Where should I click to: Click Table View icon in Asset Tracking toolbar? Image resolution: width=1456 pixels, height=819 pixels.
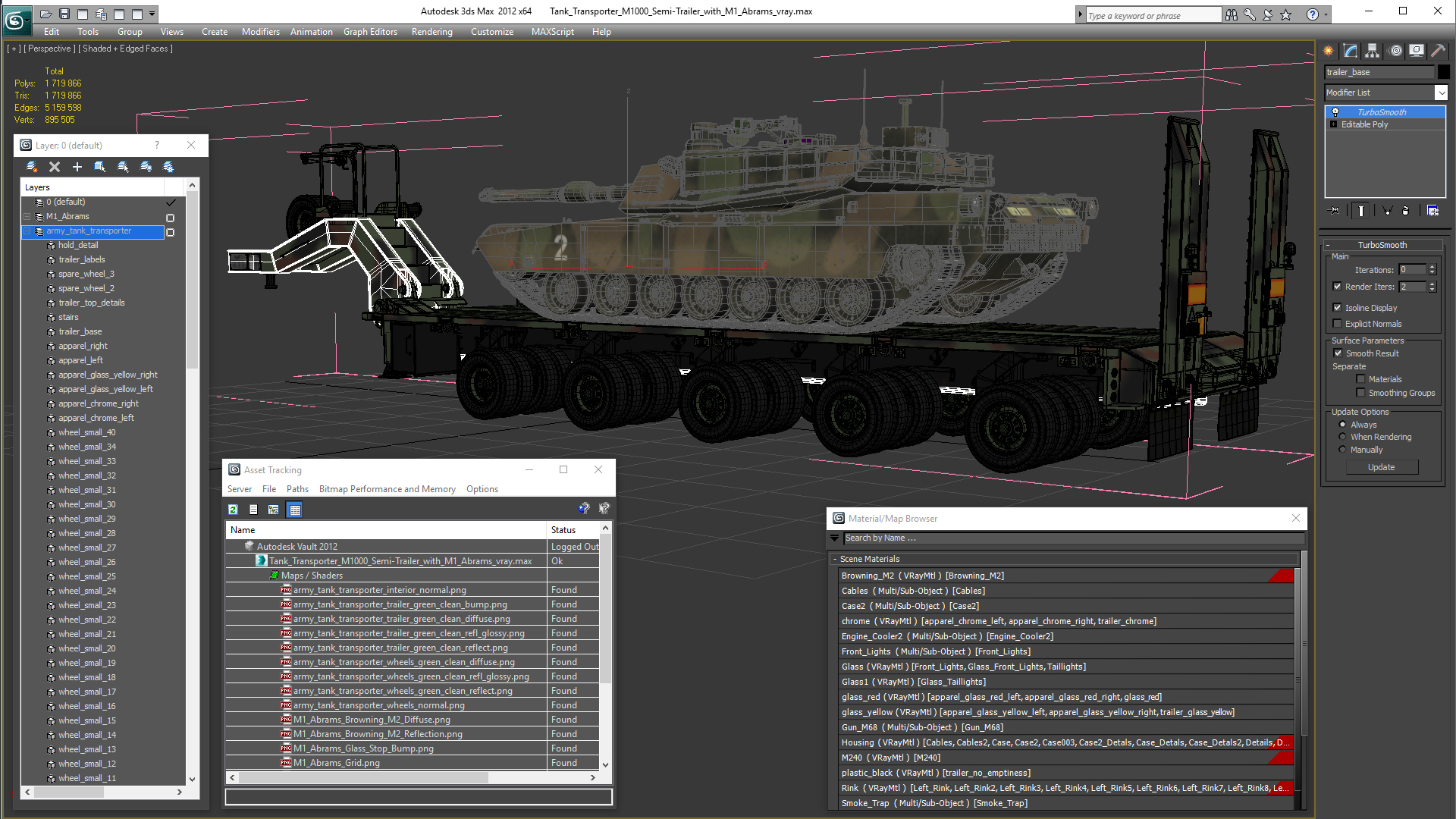pyautogui.click(x=295, y=510)
